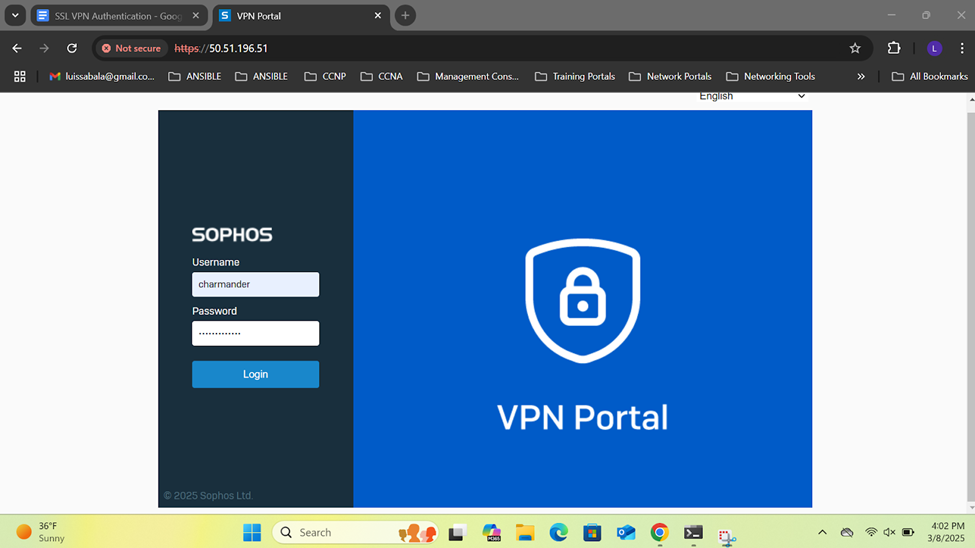
Task: Click the Username field containing charmander
Action: pos(256,284)
